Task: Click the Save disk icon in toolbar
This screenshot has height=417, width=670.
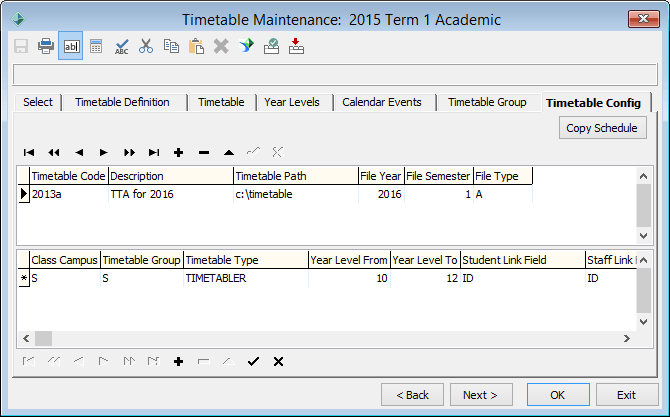Action: click(x=21, y=46)
